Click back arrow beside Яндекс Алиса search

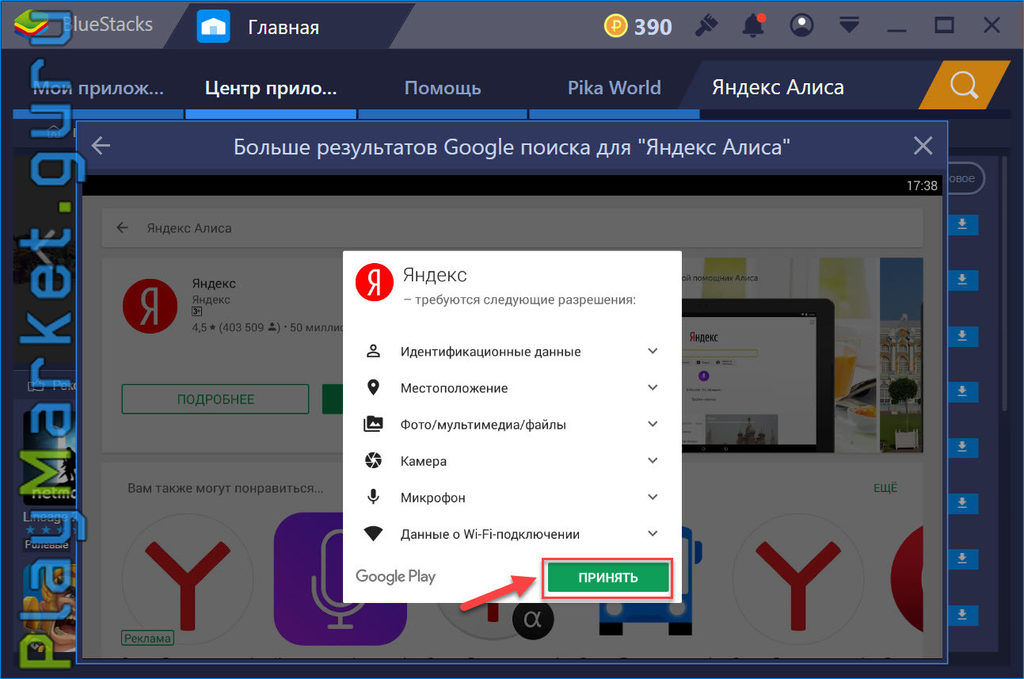[122, 228]
